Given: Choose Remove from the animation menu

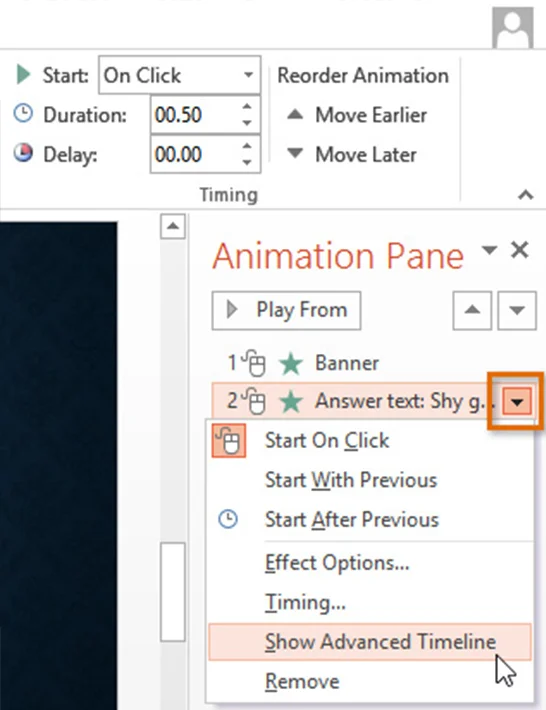Looking at the screenshot, I should point(369,681).
